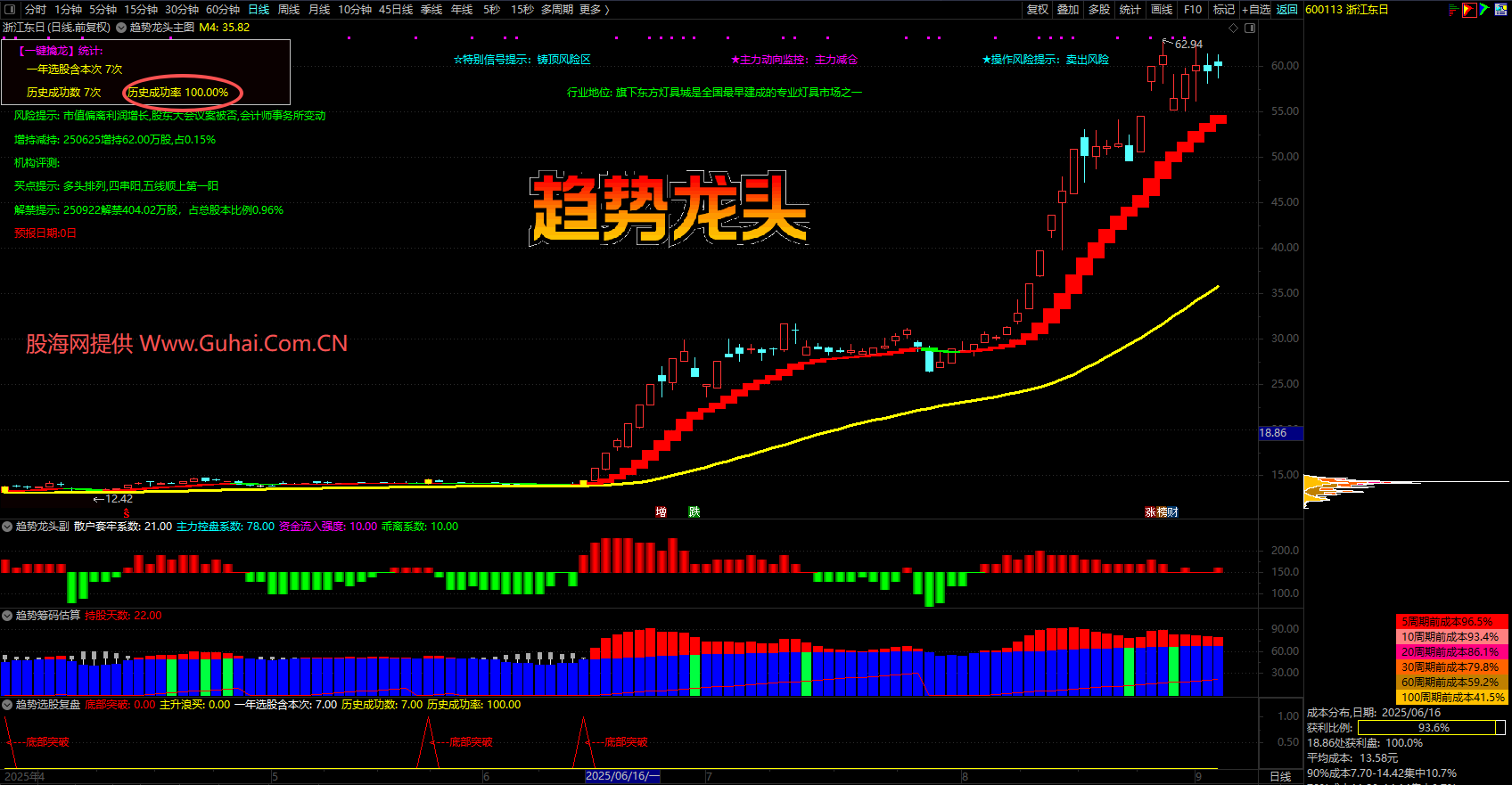The height and width of the screenshot is (785, 1512).
Task: Click the 12.42 low price label
Action: point(119,499)
